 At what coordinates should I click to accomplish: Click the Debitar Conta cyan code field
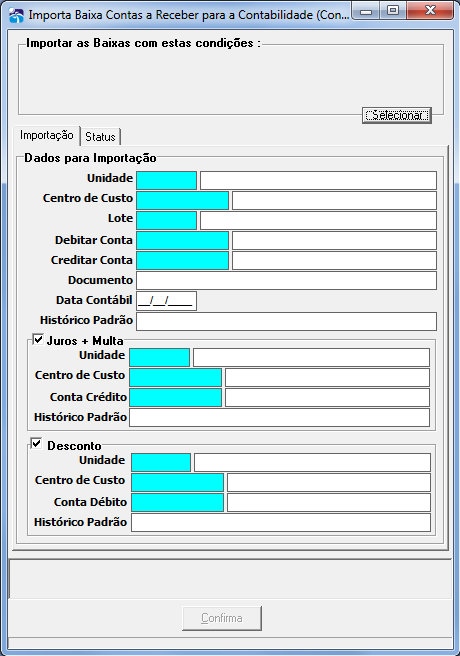[x=183, y=241]
